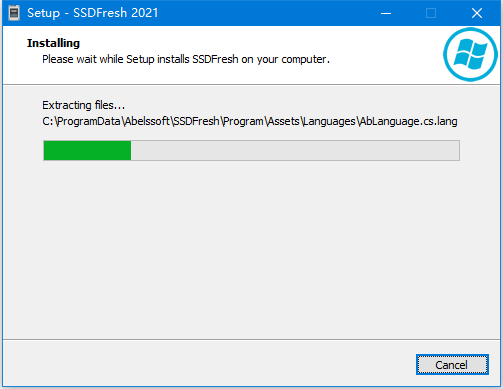Viewport: 503px width, 389px height.
Task: Click the 'Extracting files...' status text
Action: [x=83, y=105]
